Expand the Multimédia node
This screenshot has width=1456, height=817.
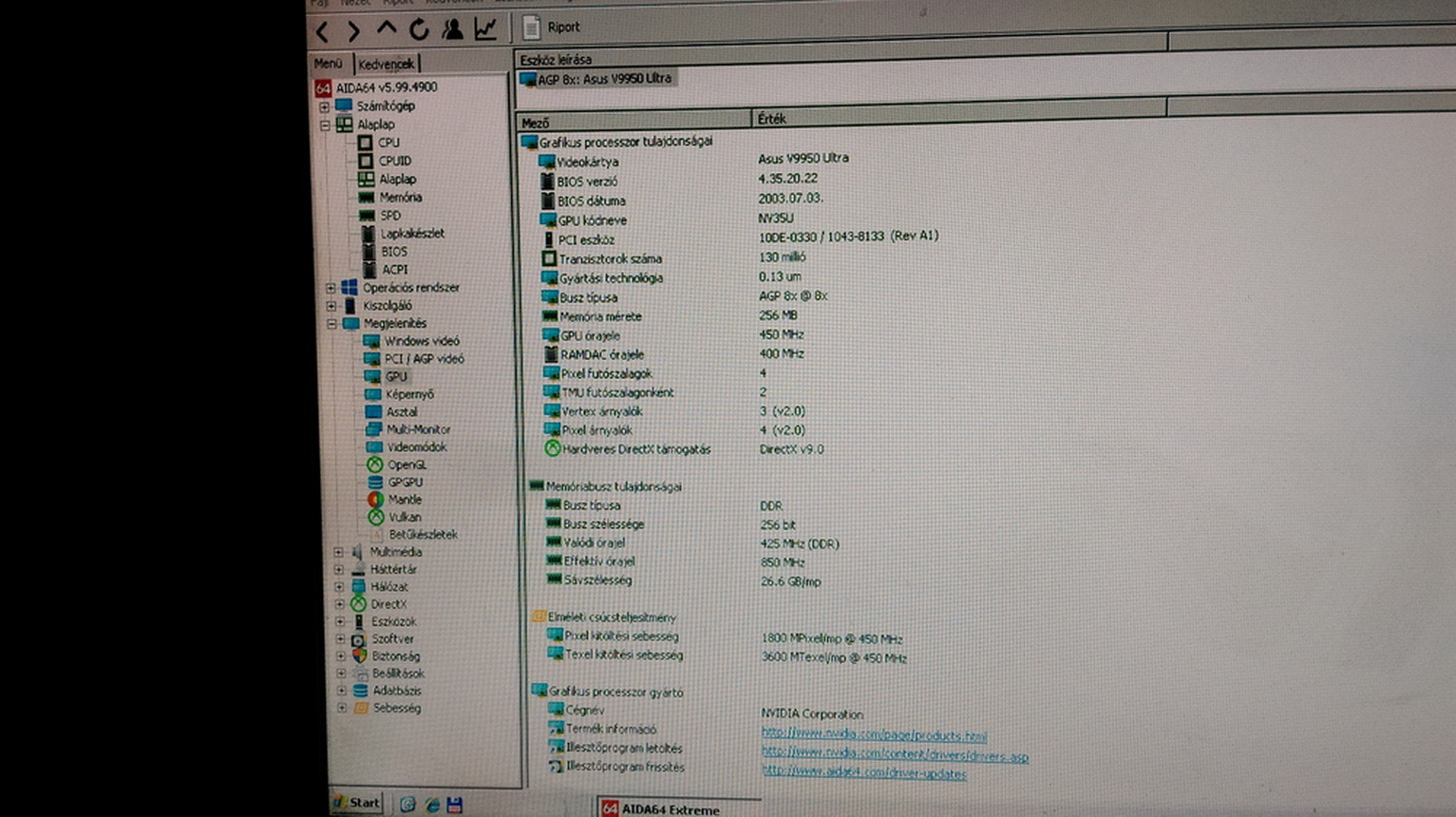(339, 552)
